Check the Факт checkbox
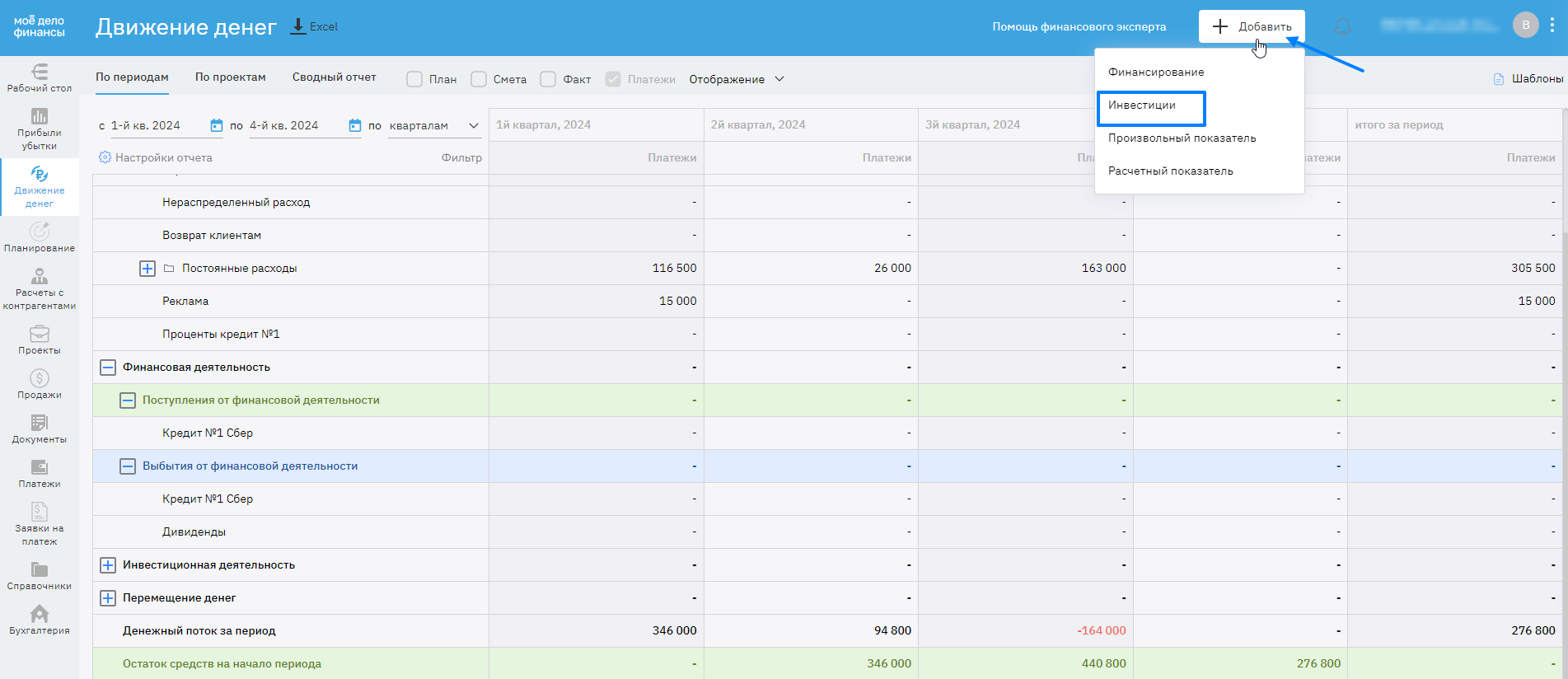The image size is (1568, 679). (x=548, y=79)
